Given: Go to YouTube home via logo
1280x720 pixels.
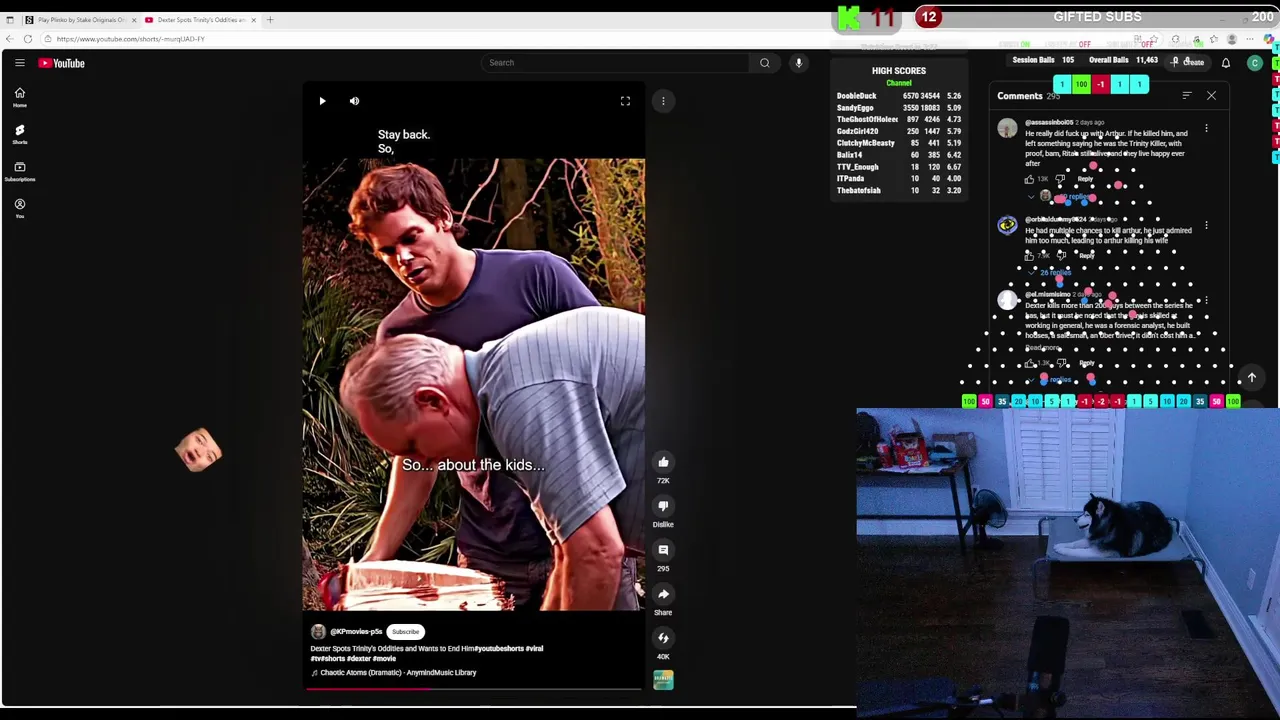Looking at the screenshot, I should 62,63.
